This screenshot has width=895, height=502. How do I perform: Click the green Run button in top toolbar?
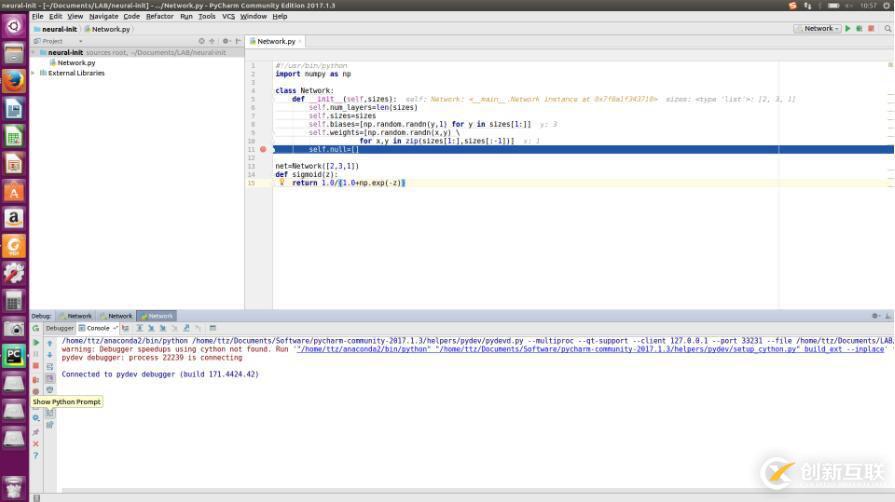click(848, 29)
